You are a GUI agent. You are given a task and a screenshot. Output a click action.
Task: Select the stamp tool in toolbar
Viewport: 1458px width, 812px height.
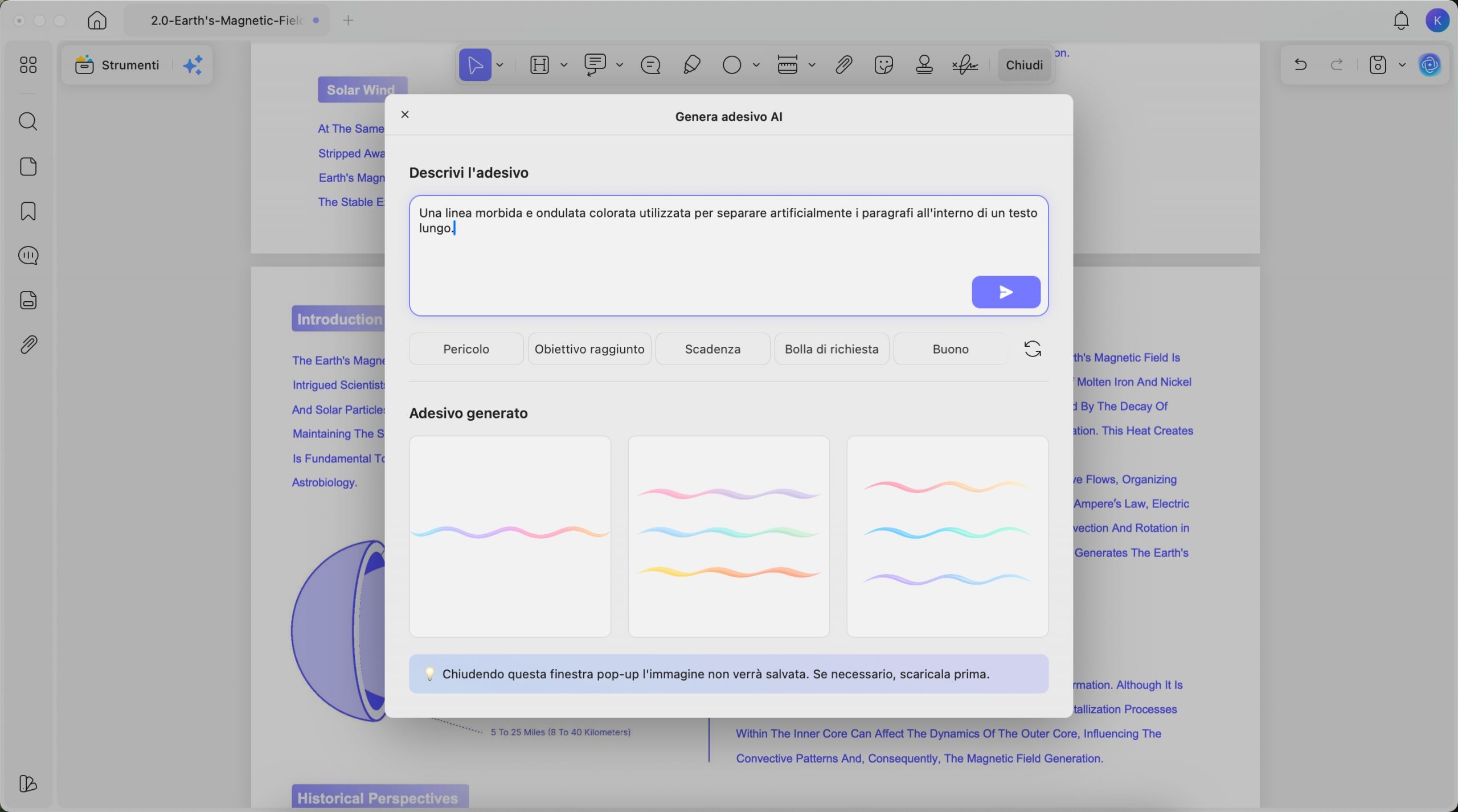pos(924,65)
